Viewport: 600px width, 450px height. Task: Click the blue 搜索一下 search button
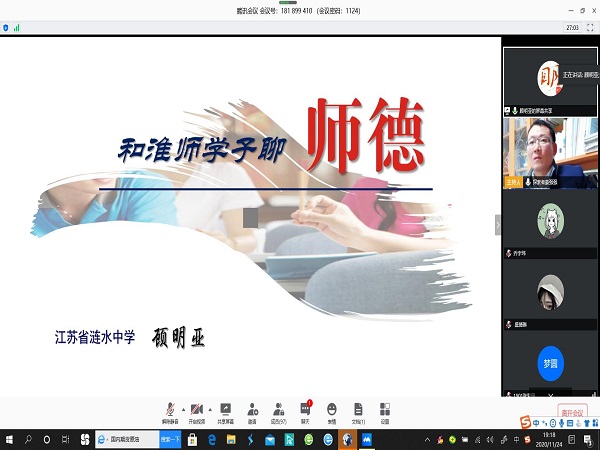(x=170, y=439)
